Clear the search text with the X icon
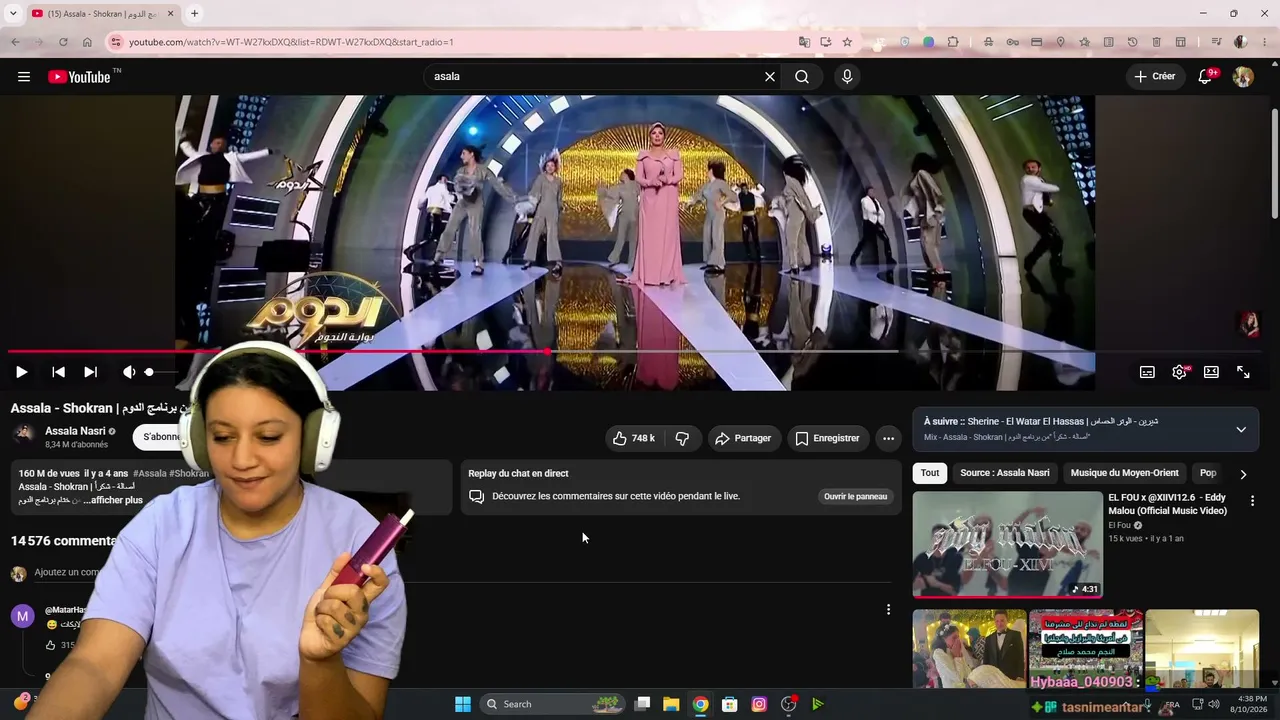The image size is (1280, 720). (770, 77)
